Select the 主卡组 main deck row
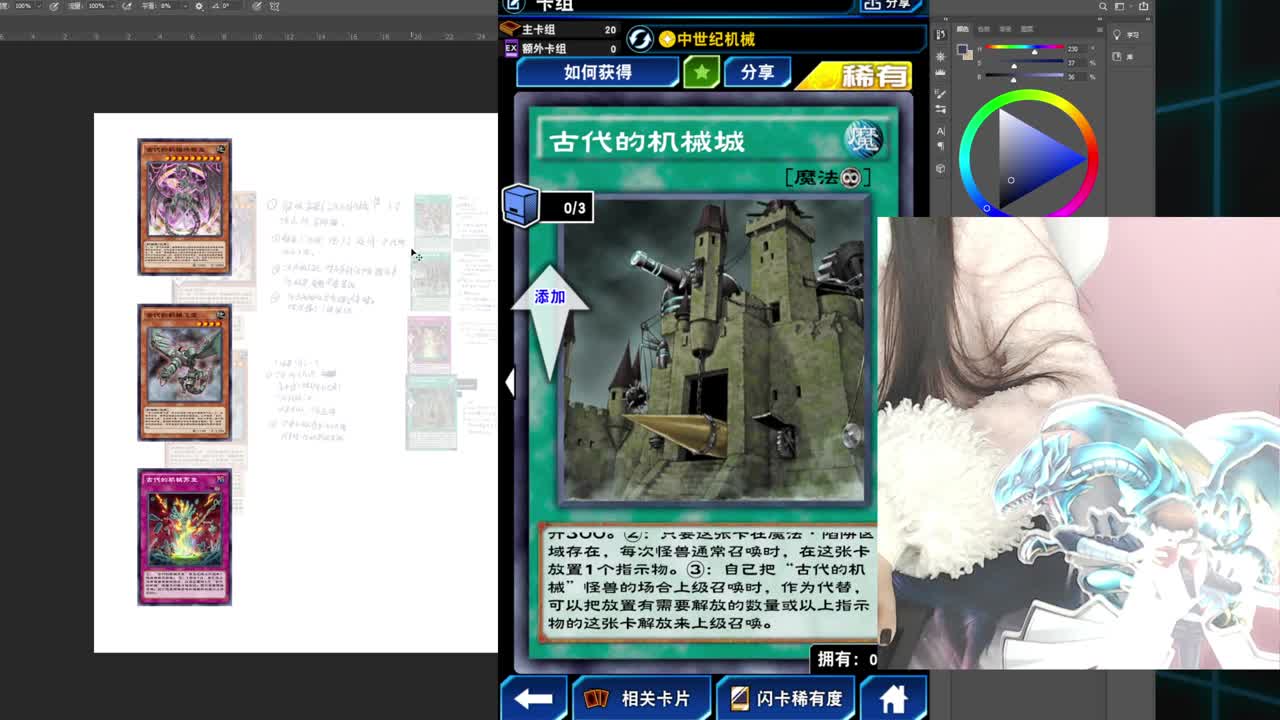The width and height of the screenshot is (1280, 720). (x=562, y=30)
